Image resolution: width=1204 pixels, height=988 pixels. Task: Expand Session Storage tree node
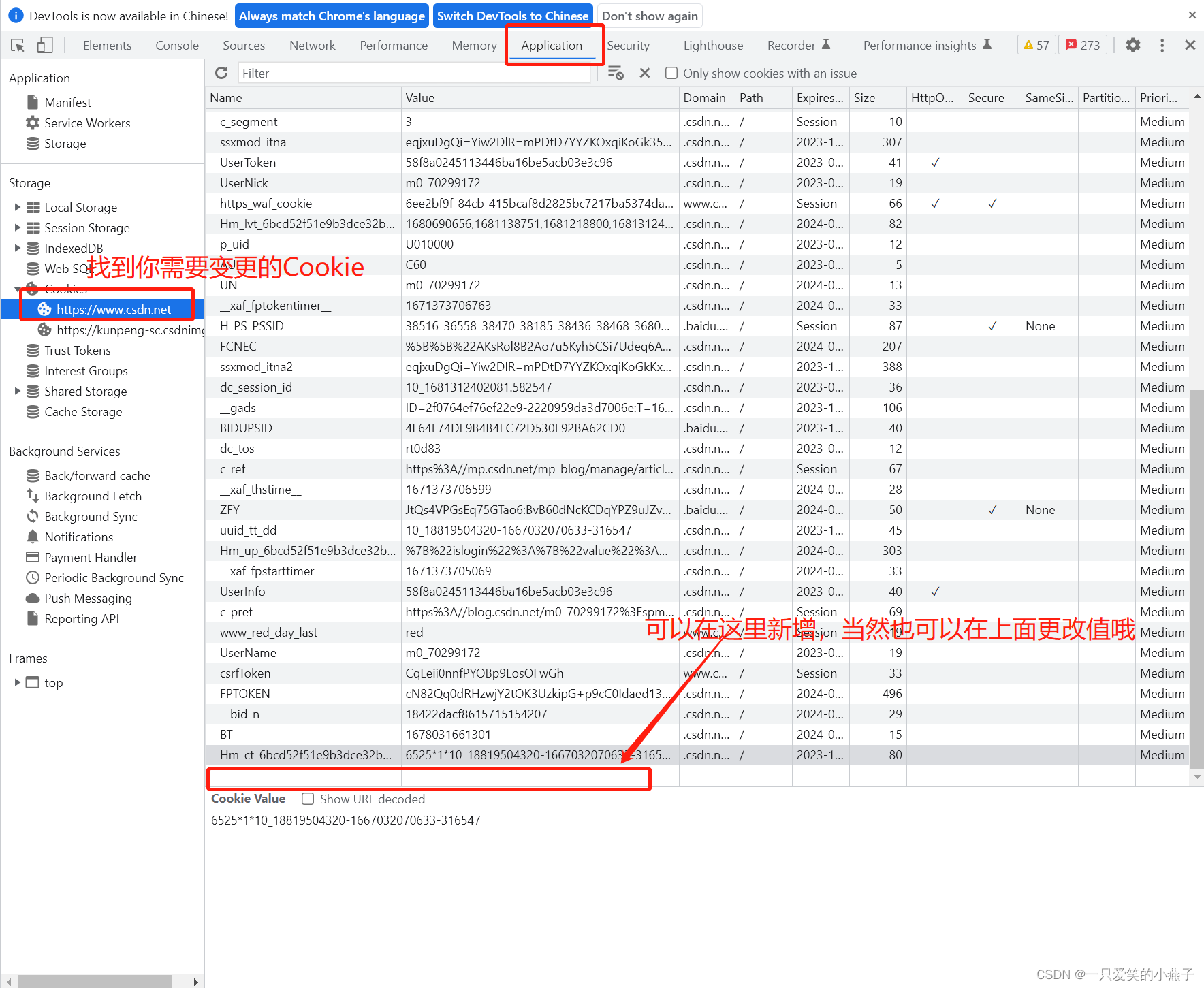click(x=18, y=227)
